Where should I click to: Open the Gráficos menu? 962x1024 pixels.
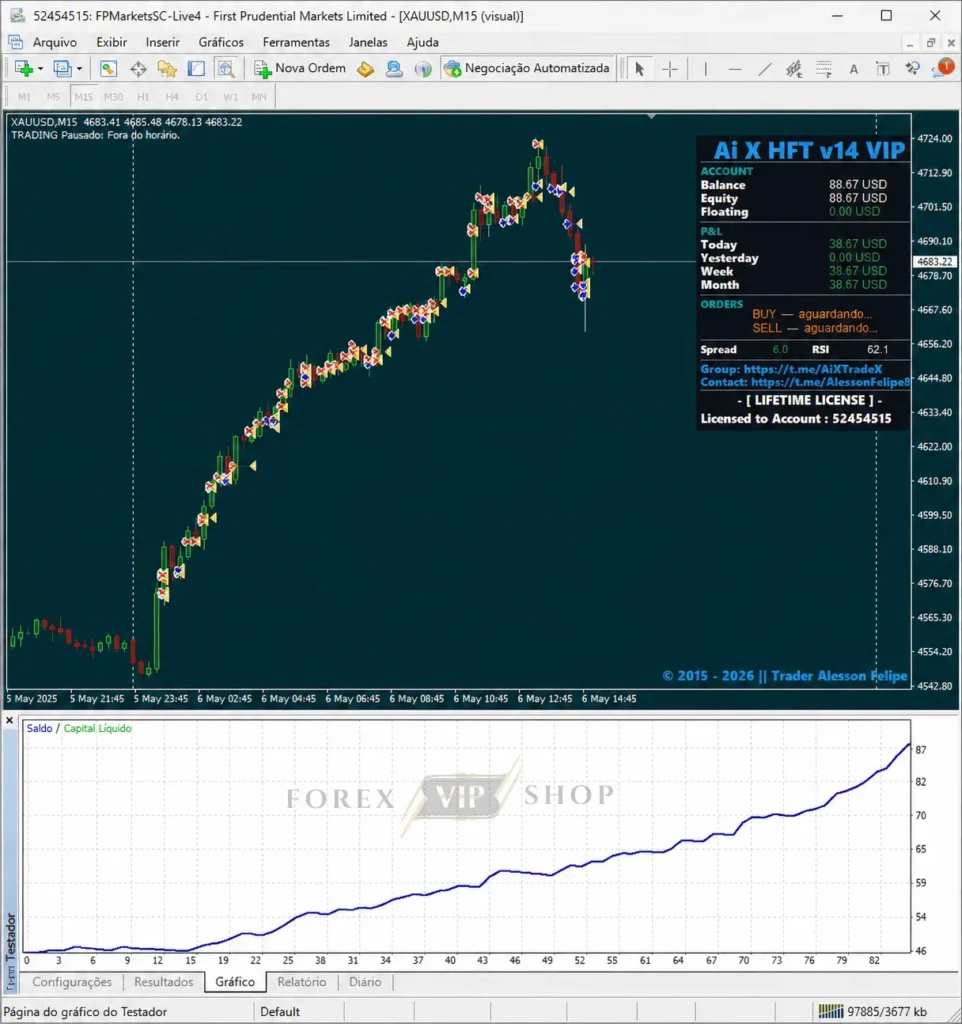[221, 42]
